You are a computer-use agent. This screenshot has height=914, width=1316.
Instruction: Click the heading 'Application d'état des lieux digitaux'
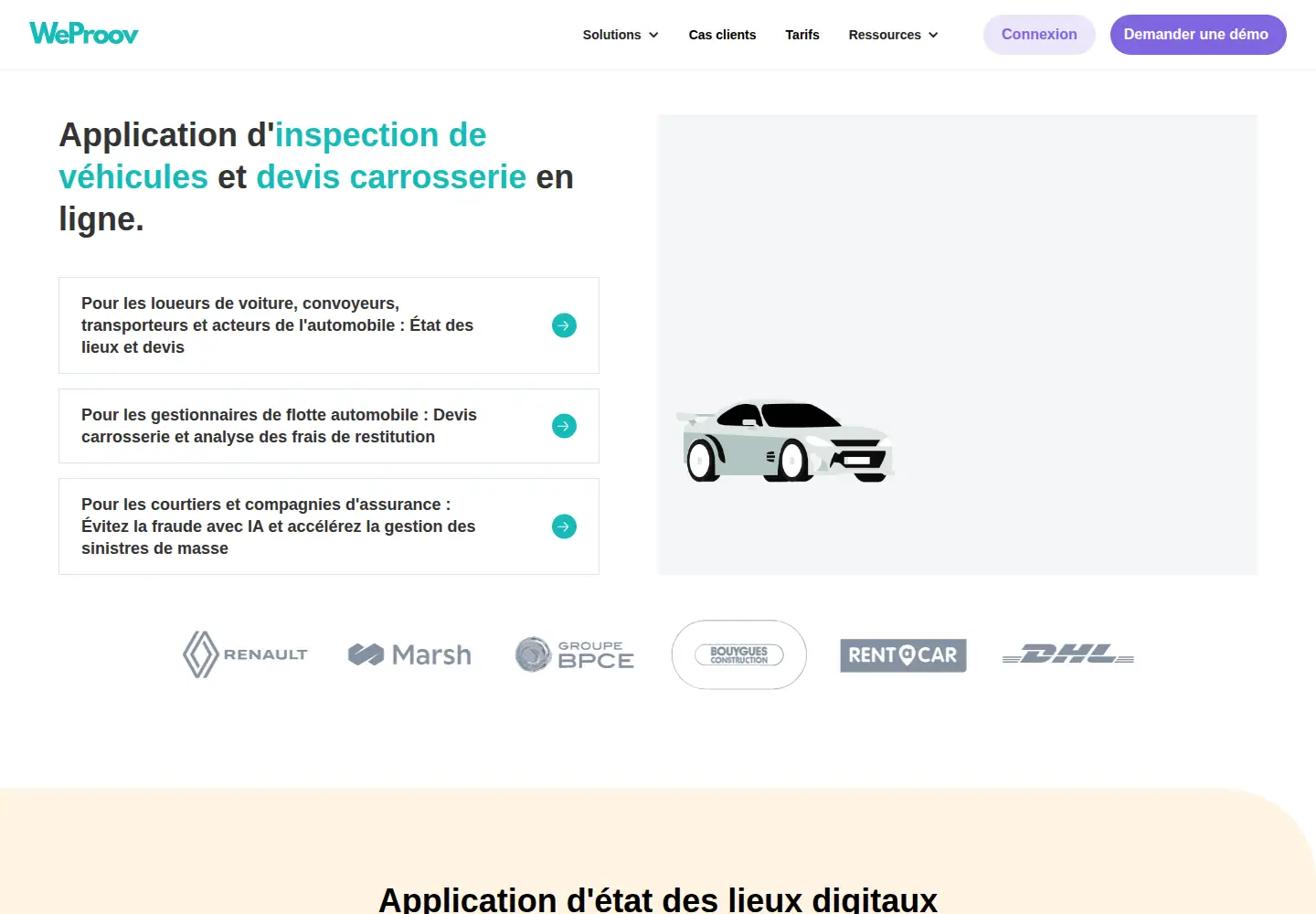658,899
